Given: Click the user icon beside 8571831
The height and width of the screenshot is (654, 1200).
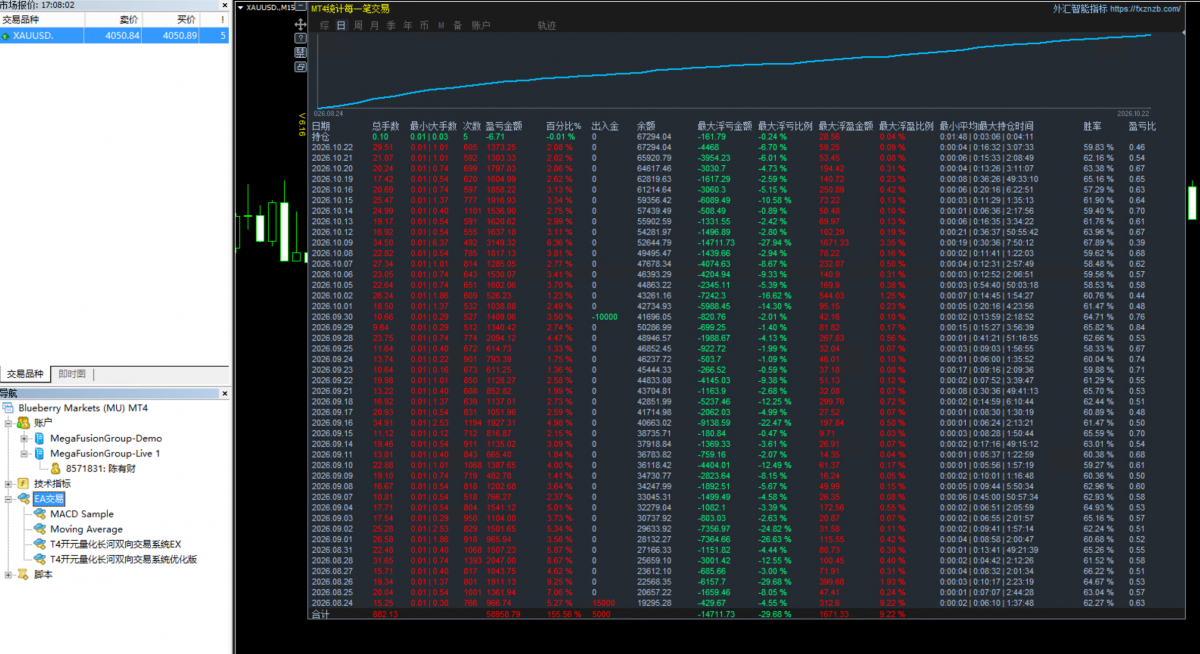Looking at the screenshot, I should 56,468.
